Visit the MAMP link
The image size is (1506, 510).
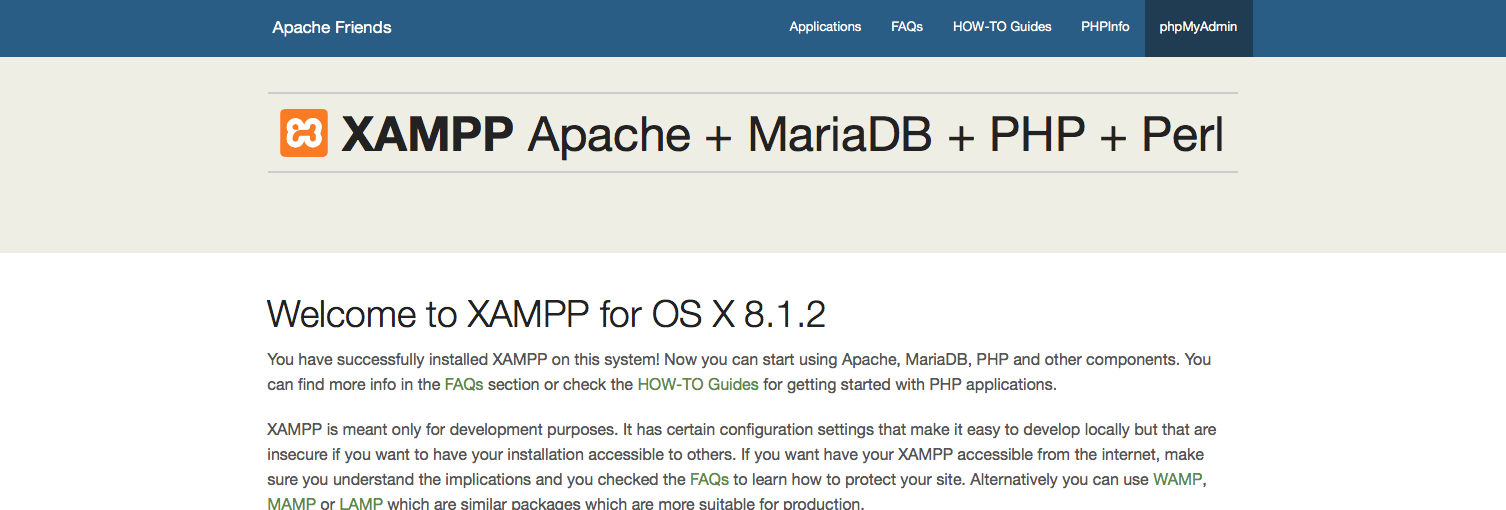pos(291,503)
